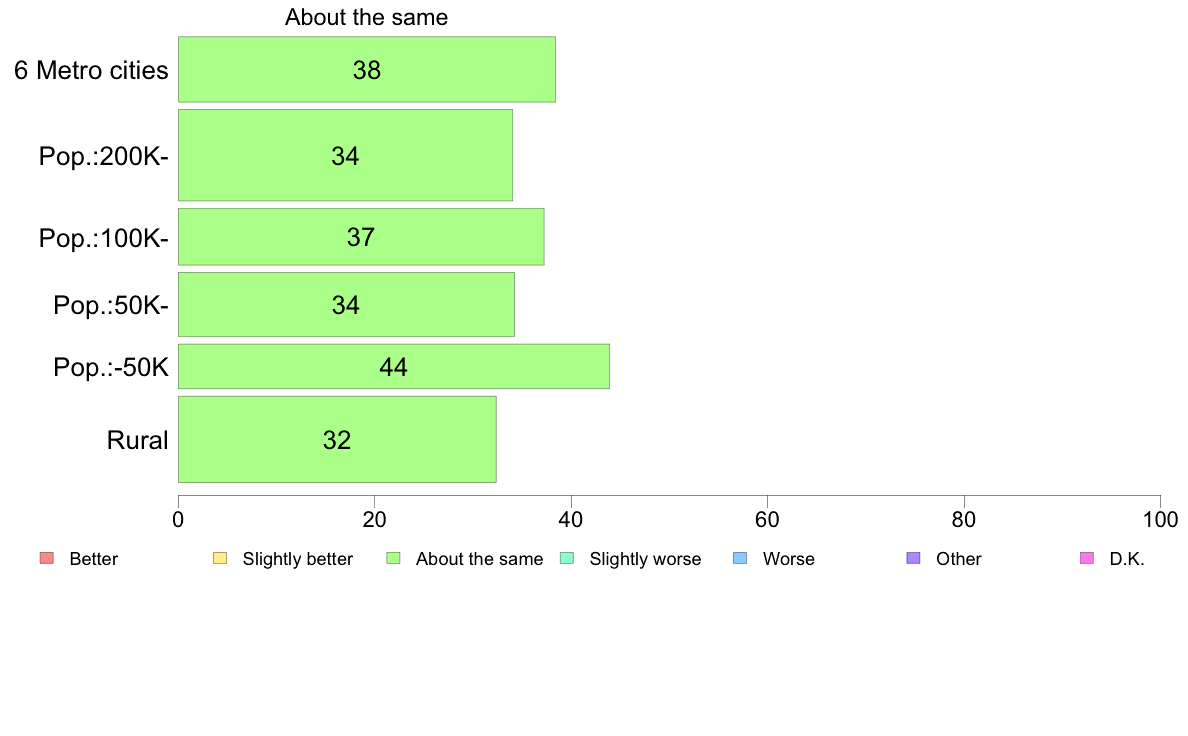Click the red Better legend swatch

pyautogui.click(x=47, y=559)
